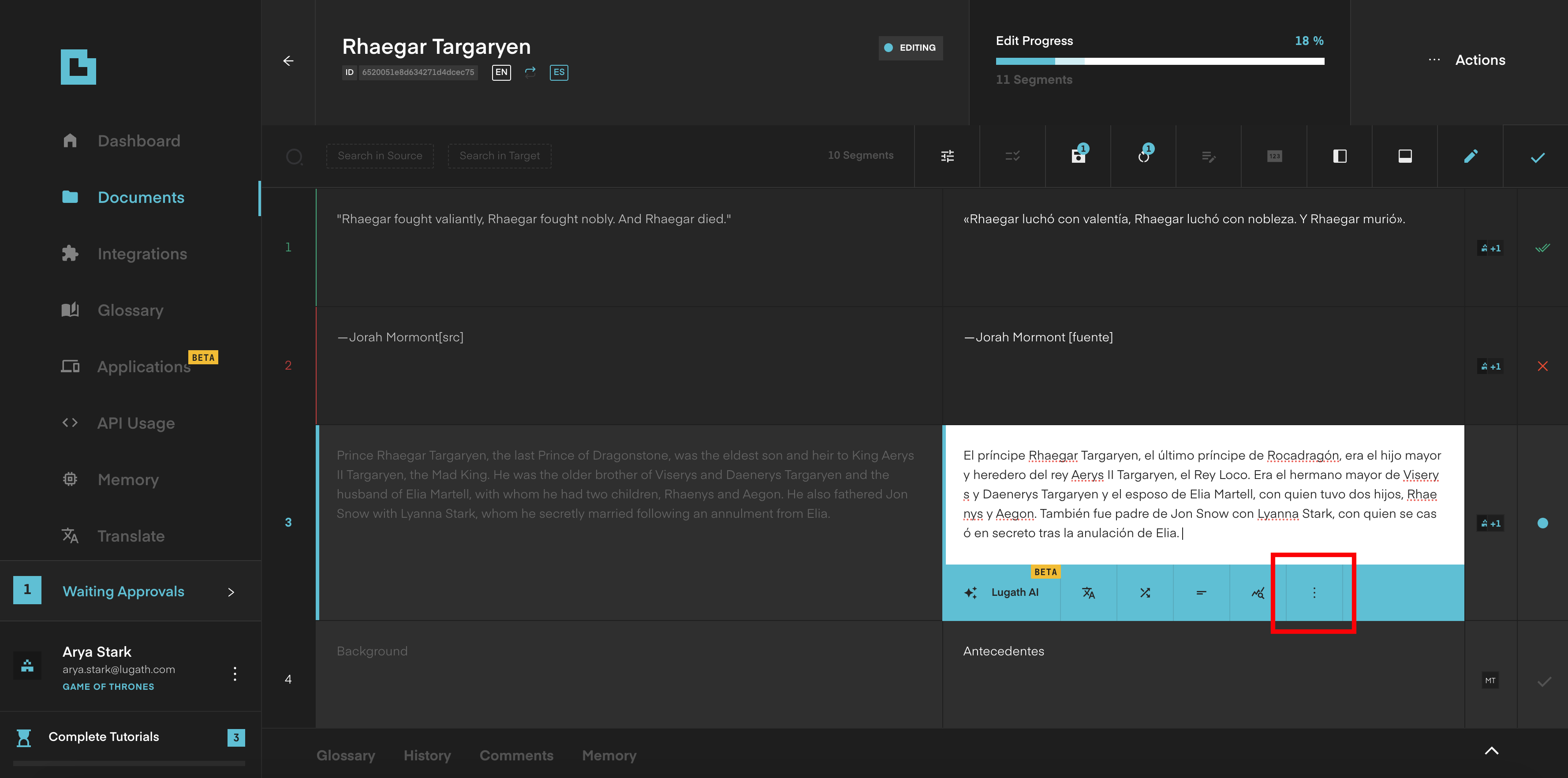Click the language swap arrows icon

530,72
